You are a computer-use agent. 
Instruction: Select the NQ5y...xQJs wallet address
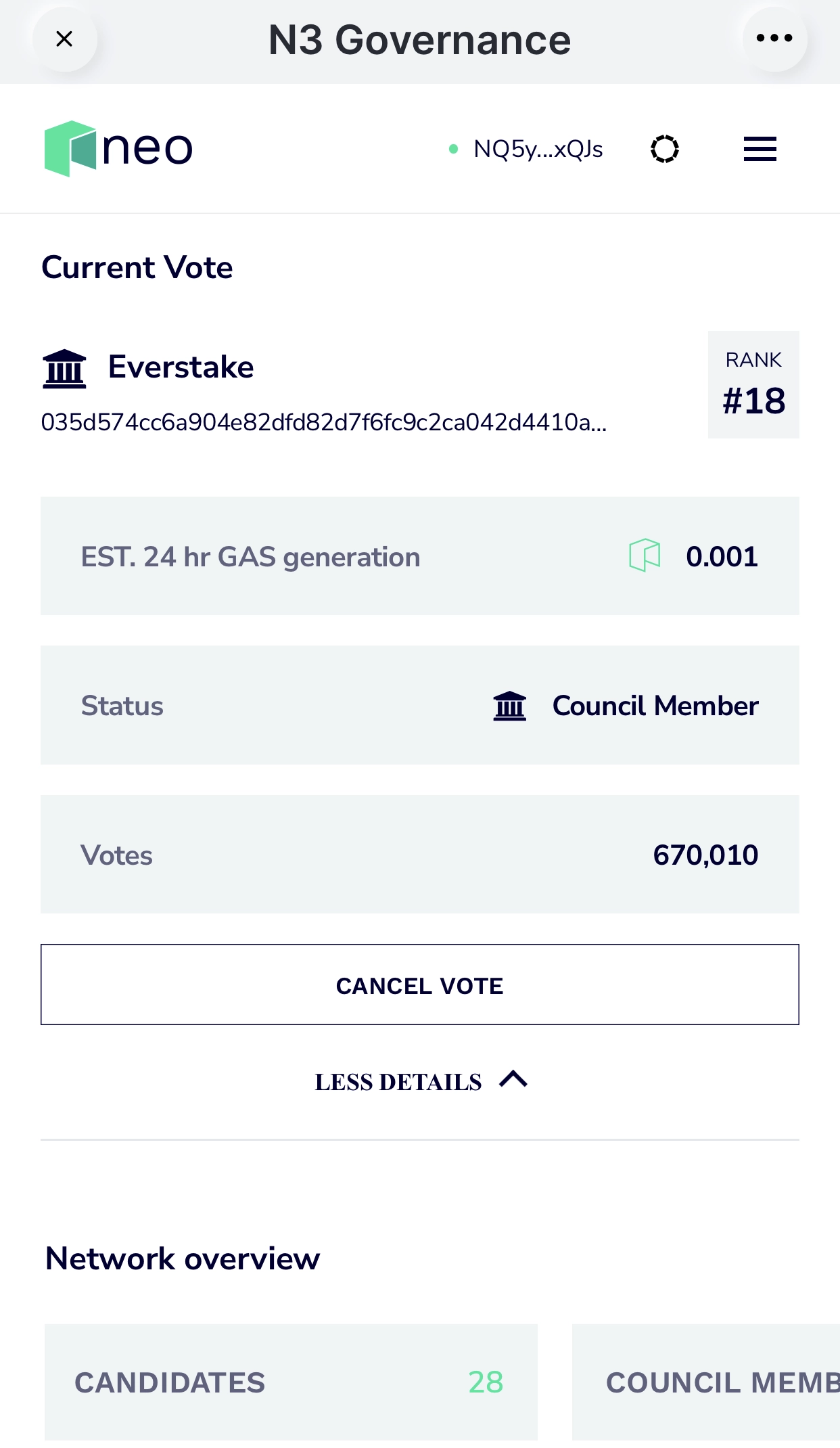[538, 149]
